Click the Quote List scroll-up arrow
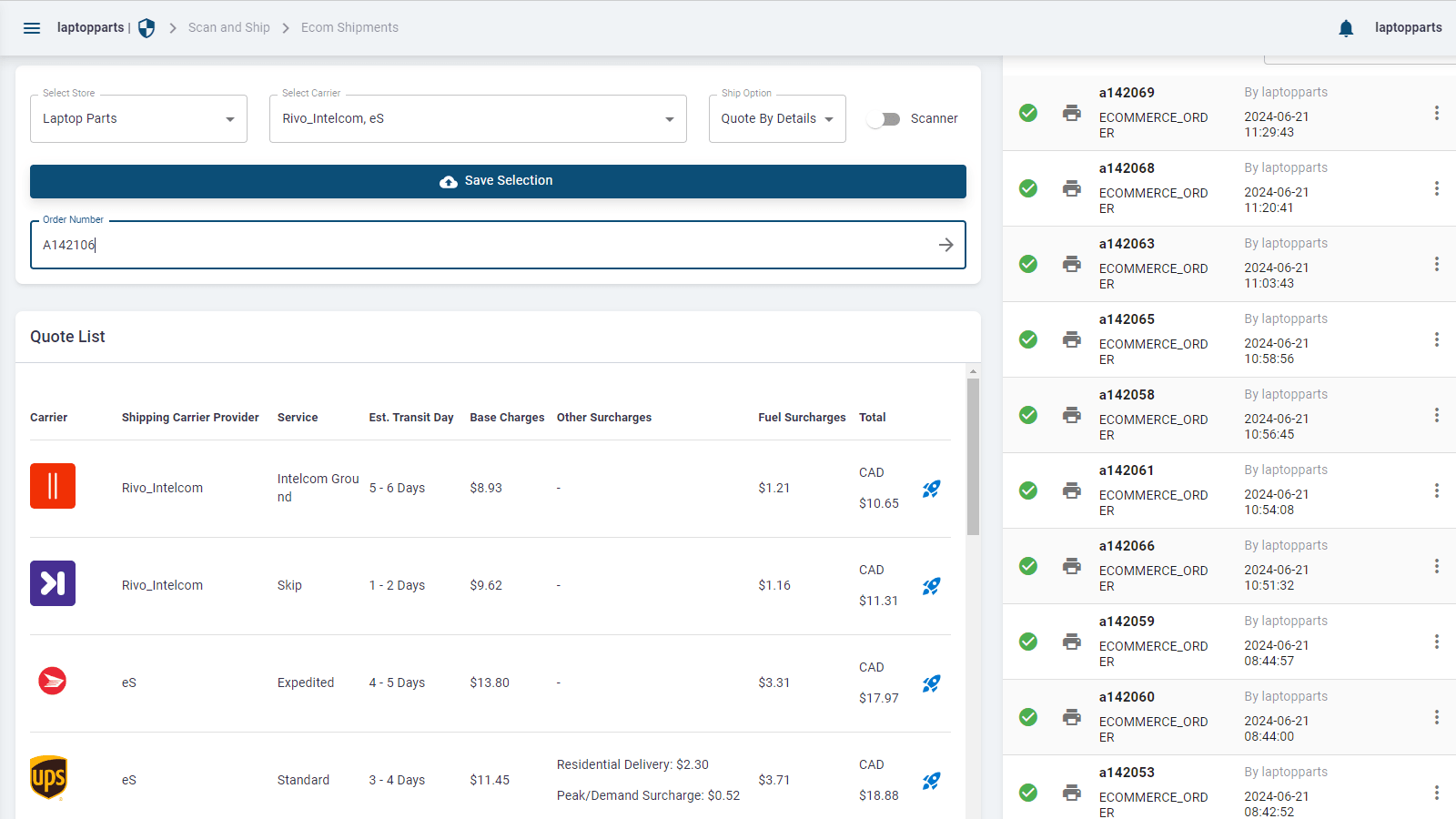Image resolution: width=1456 pixels, height=819 pixels. click(973, 371)
